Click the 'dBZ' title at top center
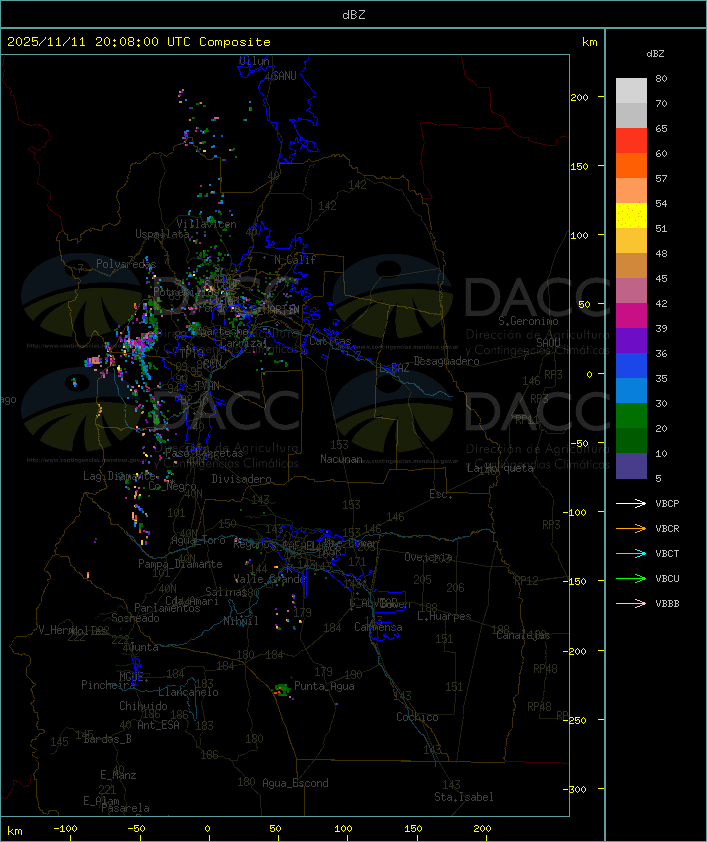The image size is (707, 842). pos(354,15)
